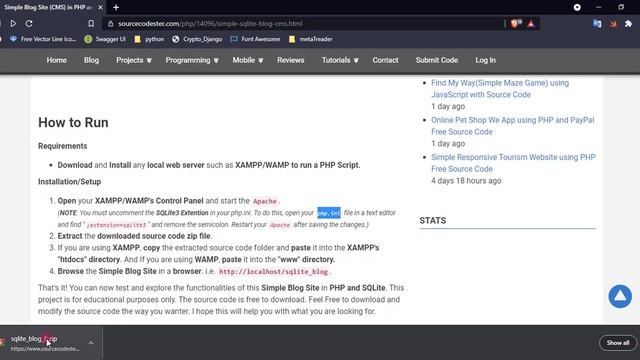The width and height of the screenshot is (640, 360).
Task: Click the zip file icon in downloads bar
Action: [2, 342]
